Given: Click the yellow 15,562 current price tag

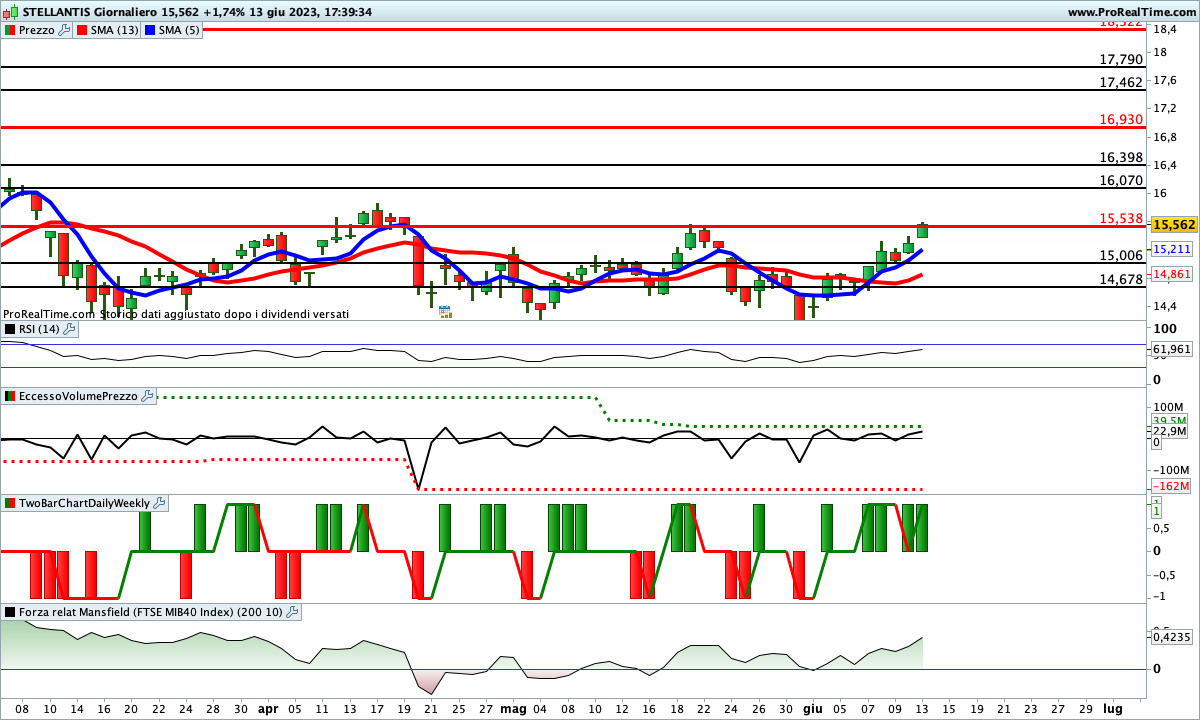Looking at the screenshot, I should [1174, 225].
